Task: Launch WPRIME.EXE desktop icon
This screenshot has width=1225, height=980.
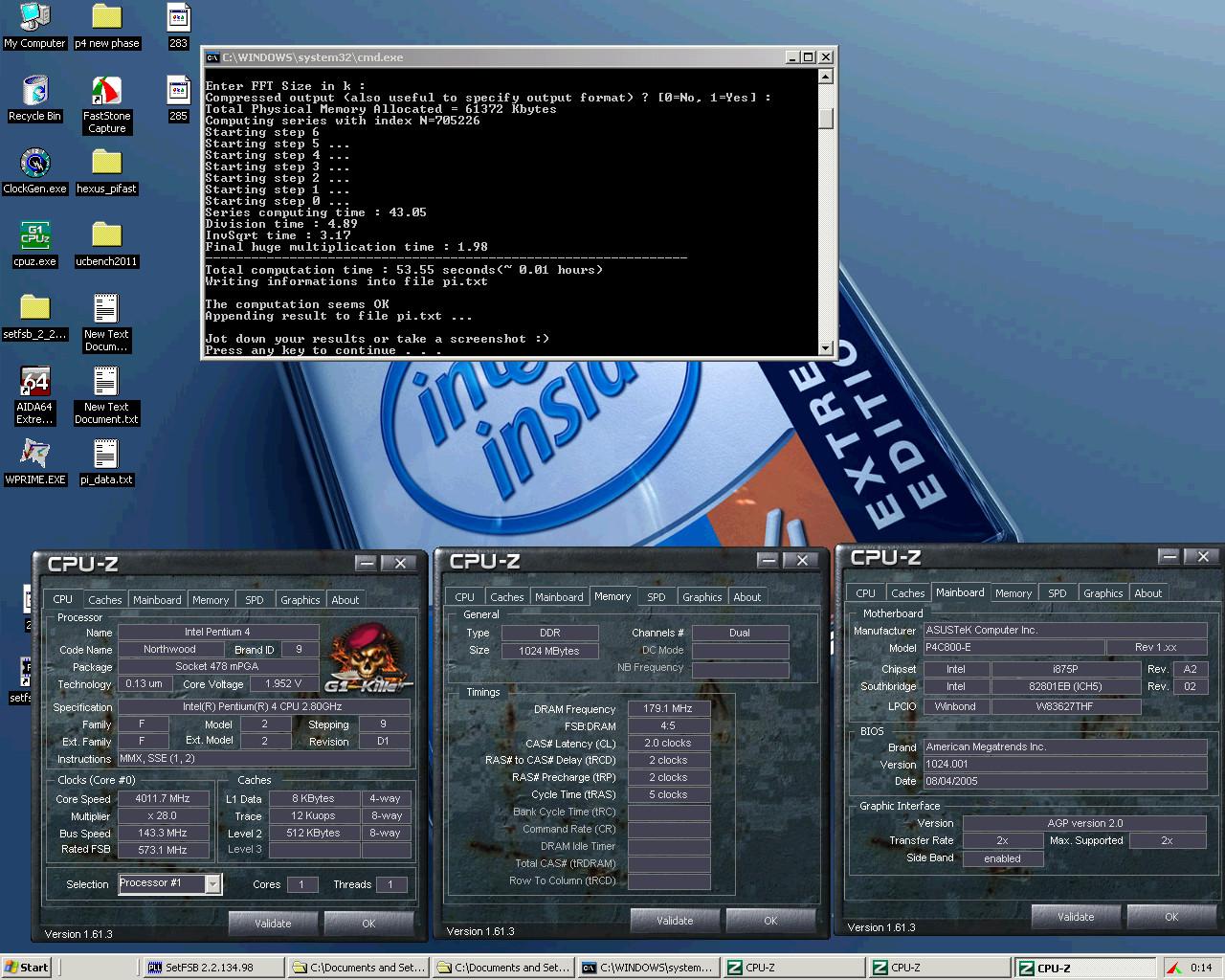Action: 34,462
